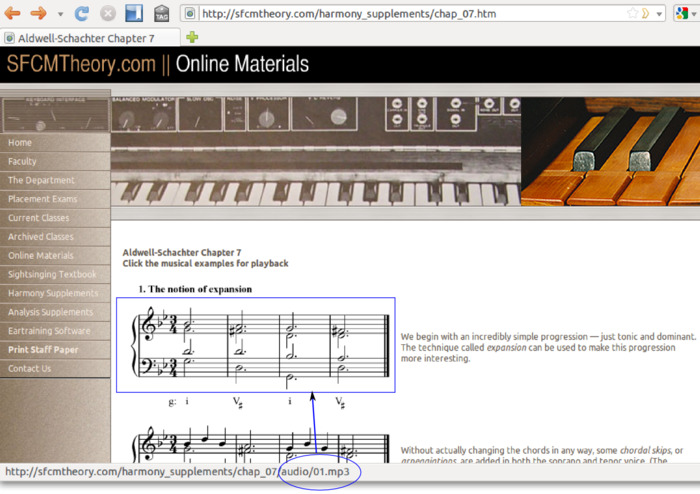The height and width of the screenshot is (494, 700).
Task: Bookmark the page with the star icon
Action: click(633, 13)
